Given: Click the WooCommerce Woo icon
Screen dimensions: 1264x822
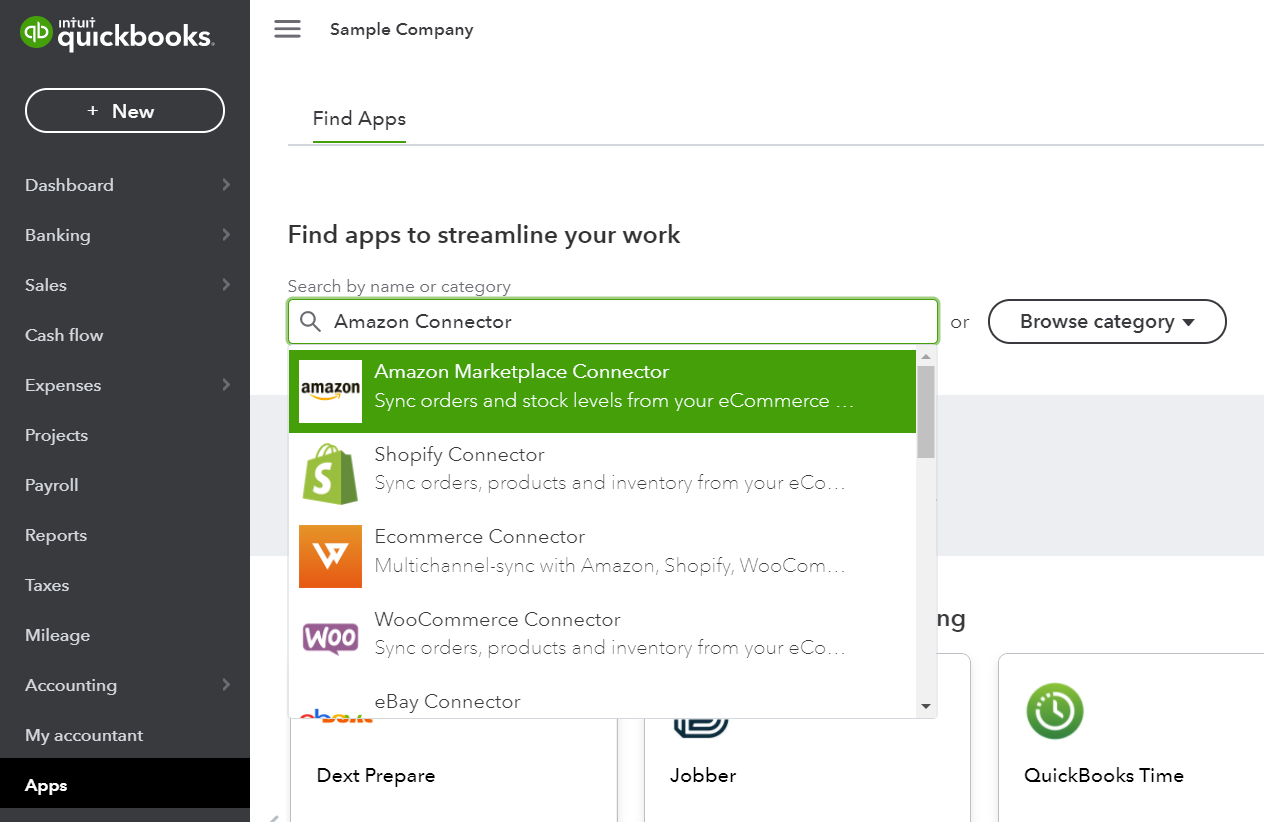Looking at the screenshot, I should click(330, 637).
